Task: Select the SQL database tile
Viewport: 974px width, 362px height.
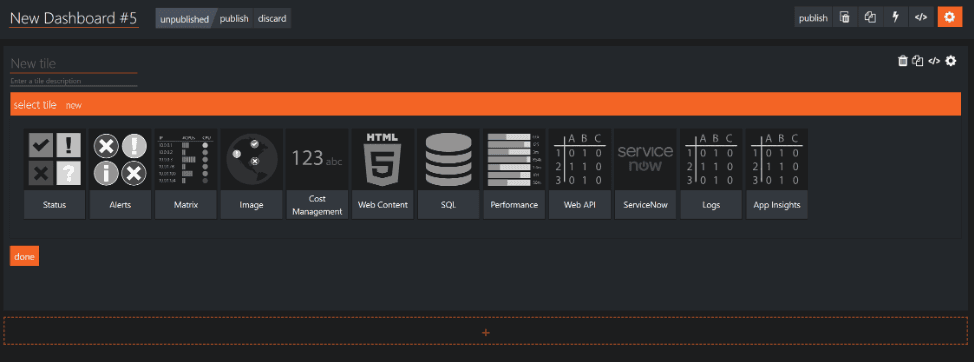Action: point(448,173)
